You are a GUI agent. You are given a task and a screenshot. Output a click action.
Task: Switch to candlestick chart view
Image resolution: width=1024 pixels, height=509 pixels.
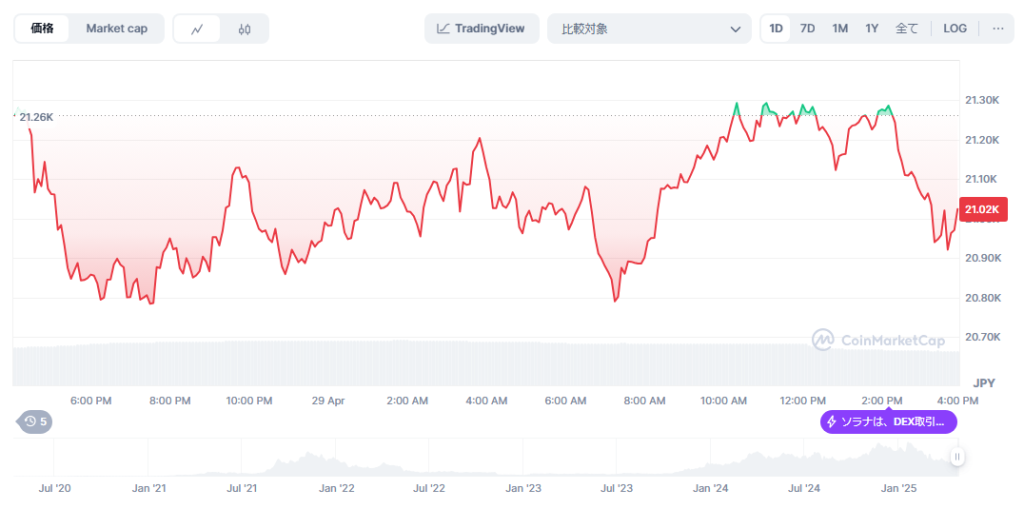pos(244,29)
